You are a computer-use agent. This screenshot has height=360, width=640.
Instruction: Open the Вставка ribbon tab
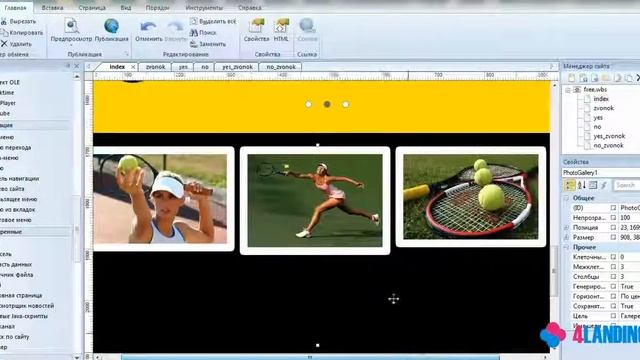(x=52, y=8)
